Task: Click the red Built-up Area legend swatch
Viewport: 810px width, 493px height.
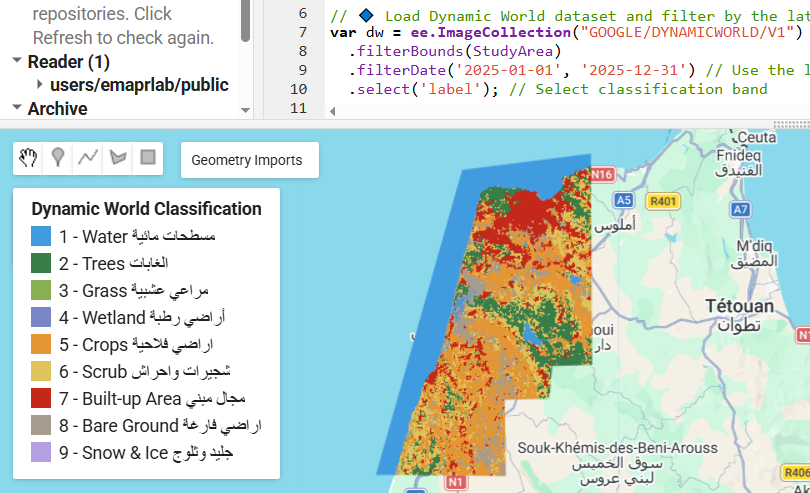Action: [x=41, y=399]
